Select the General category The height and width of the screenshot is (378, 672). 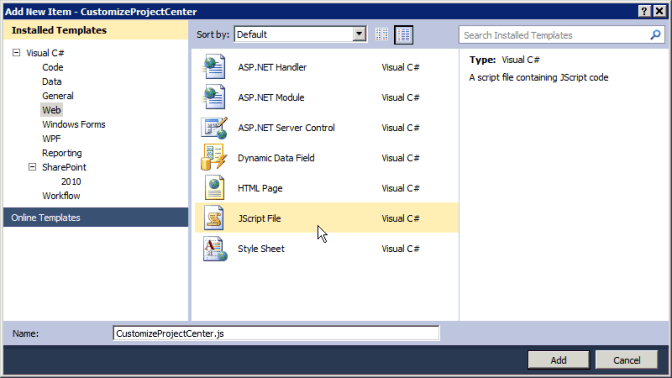coord(58,96)
